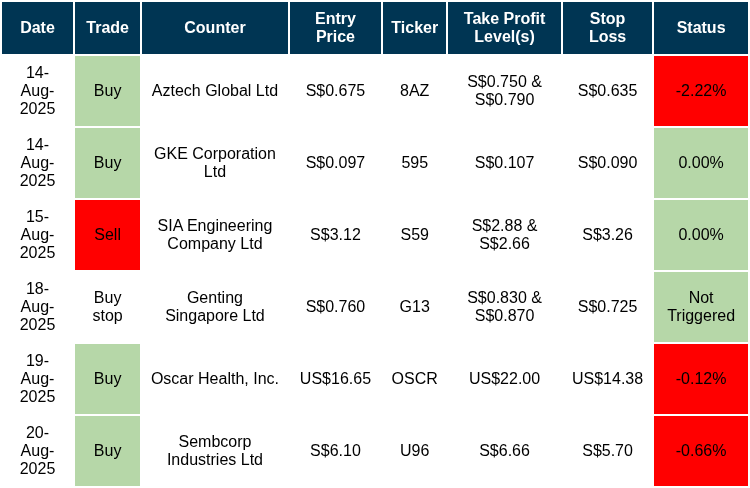Click the Entry Price column header

335,28
